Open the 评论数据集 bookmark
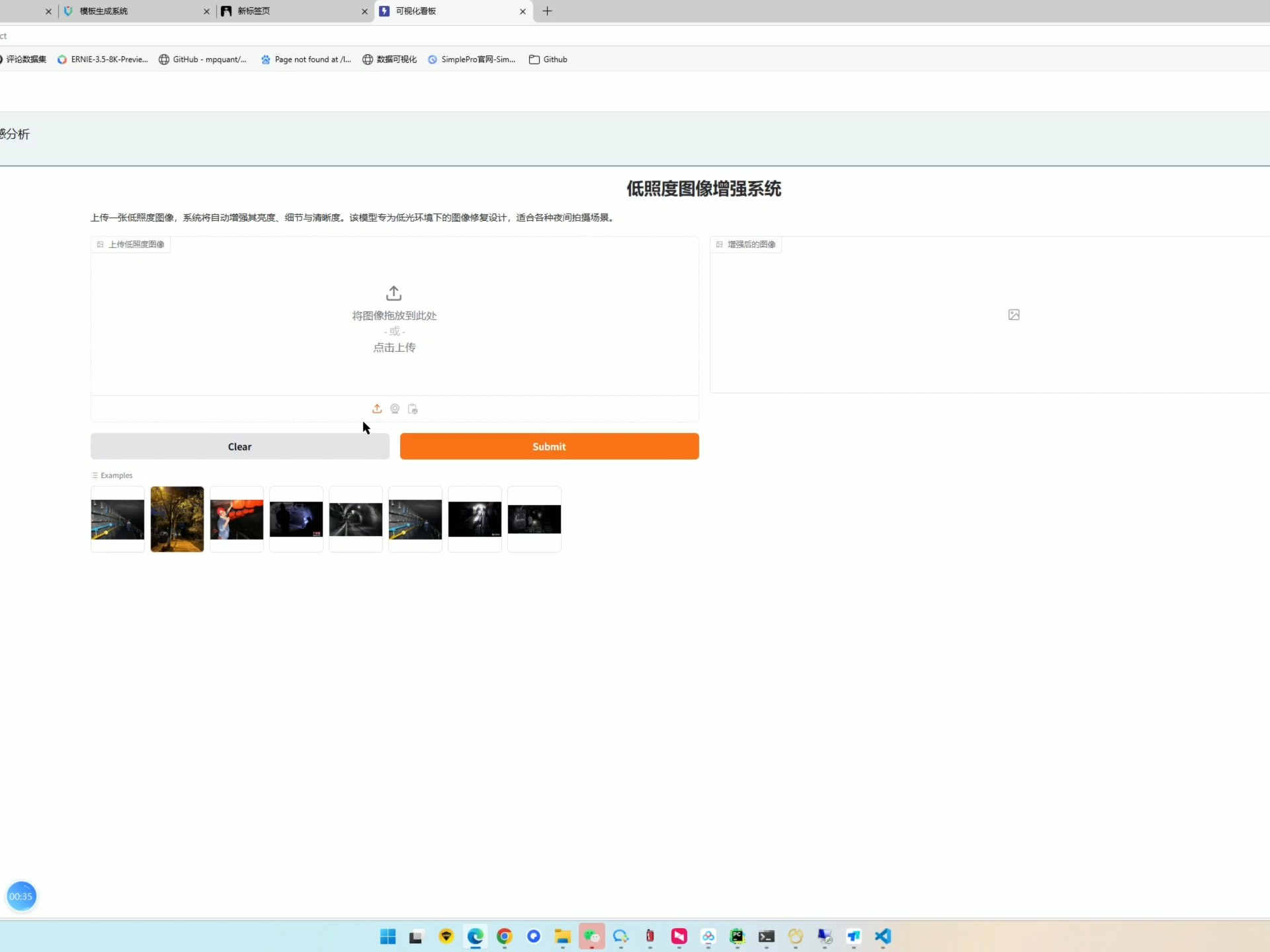This screenshot has width=1270, height=952. (x=23, y=59)
